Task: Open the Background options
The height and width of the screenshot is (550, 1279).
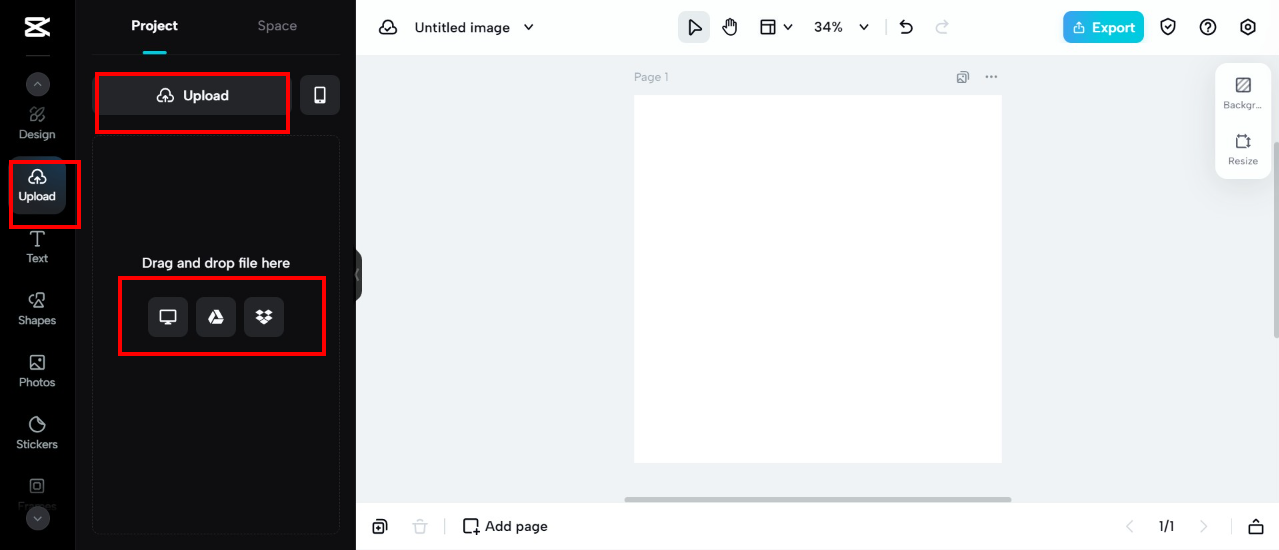Action: pyautogui.click(x=1243, y=93)
